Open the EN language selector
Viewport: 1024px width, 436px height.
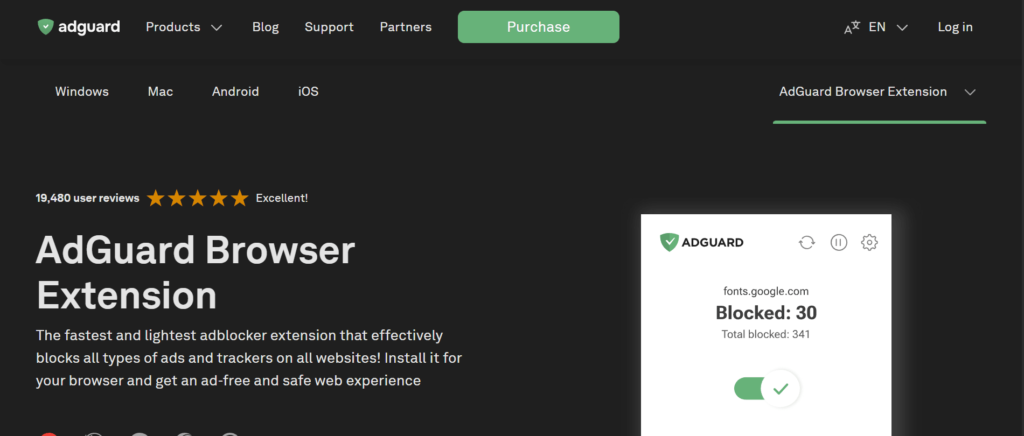[887, 27]
